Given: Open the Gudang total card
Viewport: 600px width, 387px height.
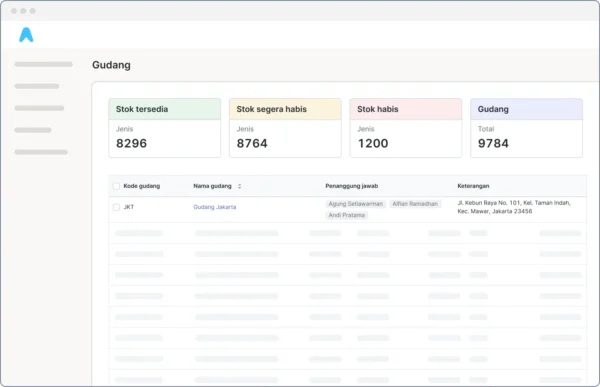Looking at the screenshot, I should [x=527, y=128].
